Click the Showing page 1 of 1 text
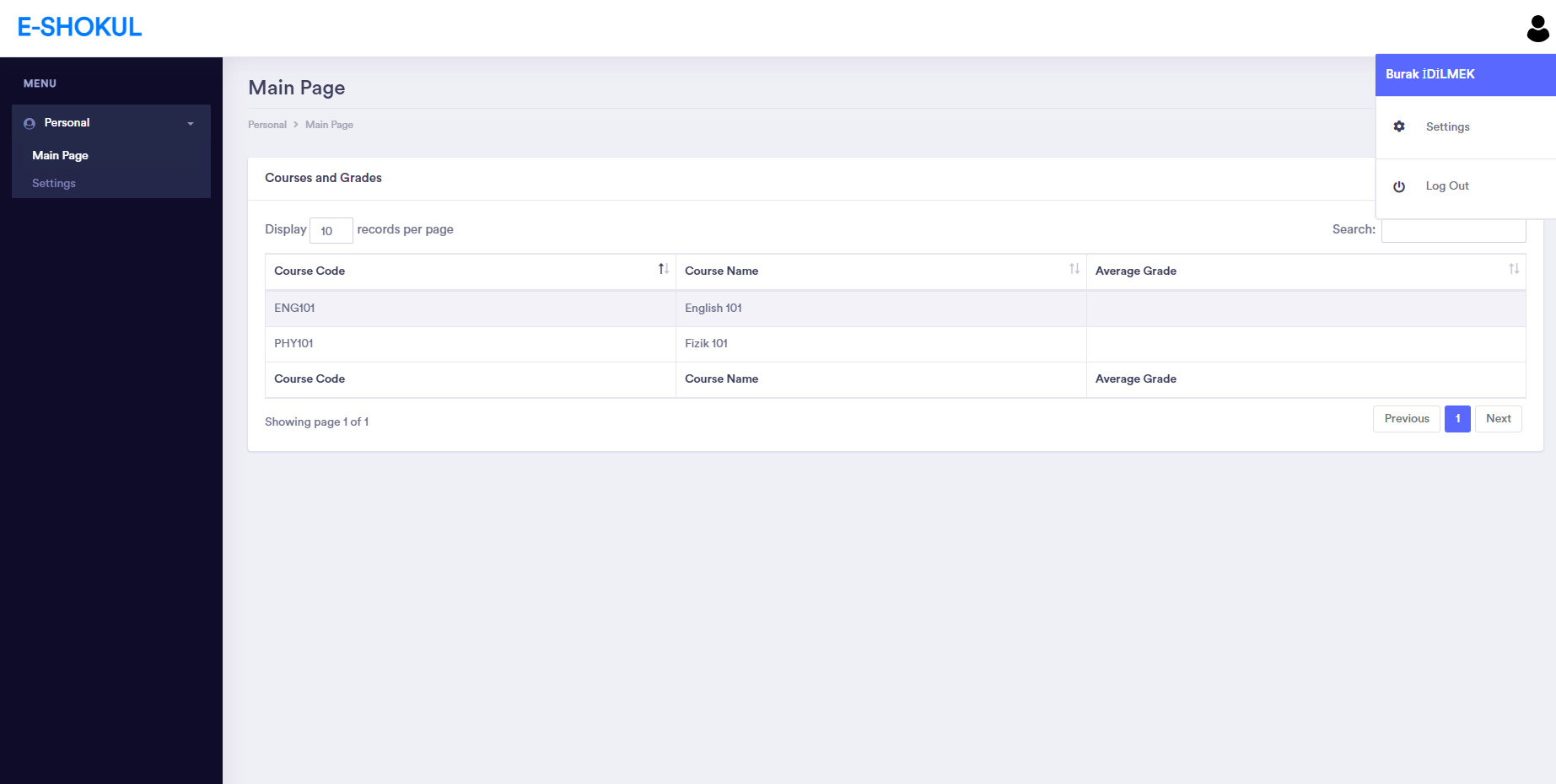Image resolution: width=1556 pixels, height=784 pixels. coord(316,422)
